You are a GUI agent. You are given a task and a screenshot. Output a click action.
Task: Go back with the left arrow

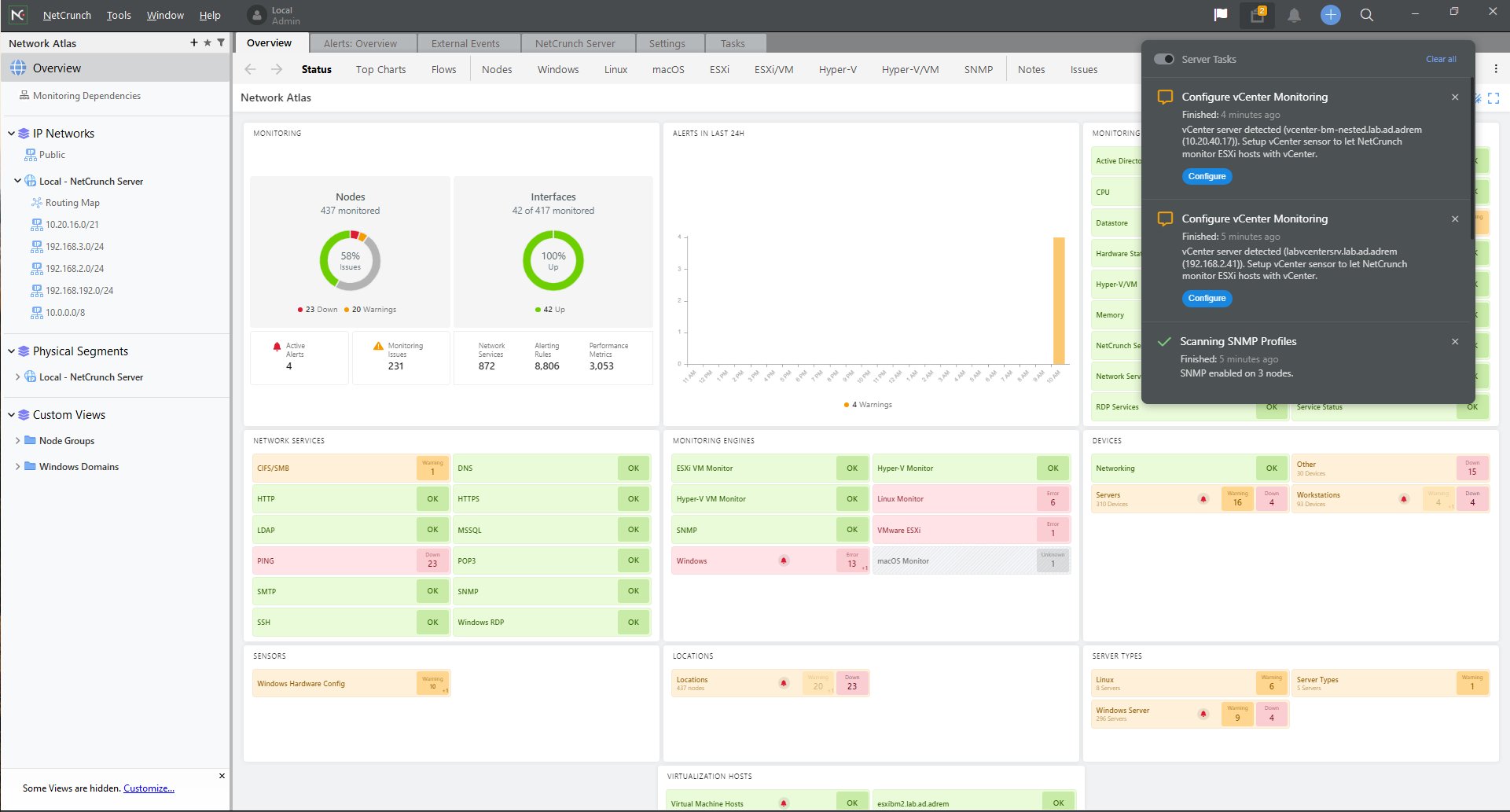251,69
